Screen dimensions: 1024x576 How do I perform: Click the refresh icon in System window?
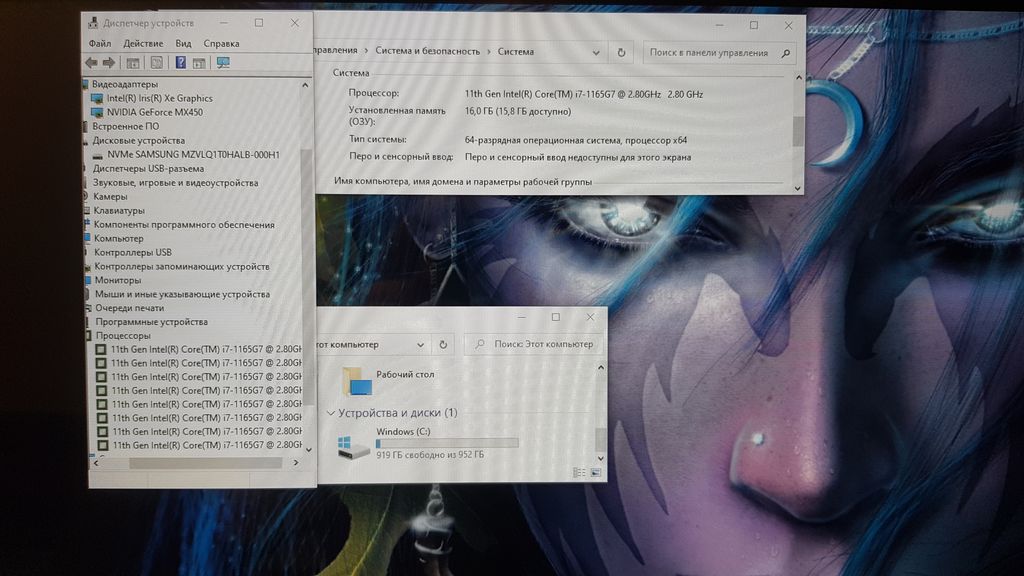point(621,52)
